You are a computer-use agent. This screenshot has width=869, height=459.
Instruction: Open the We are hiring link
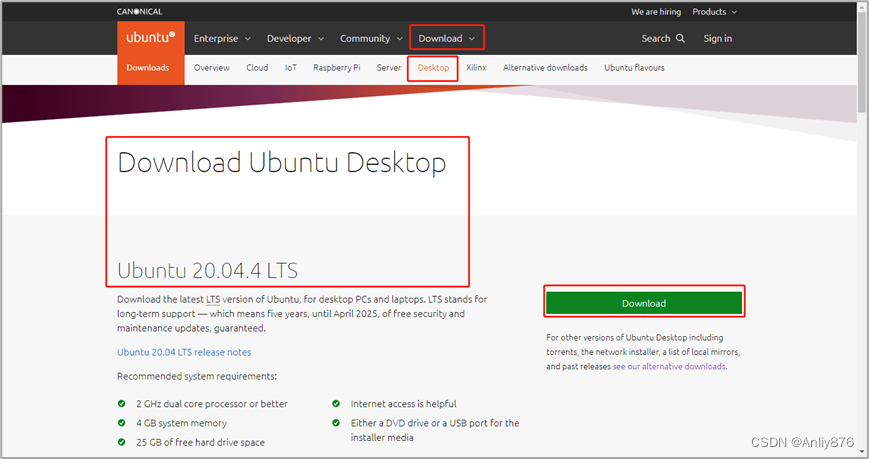[656, 12]
